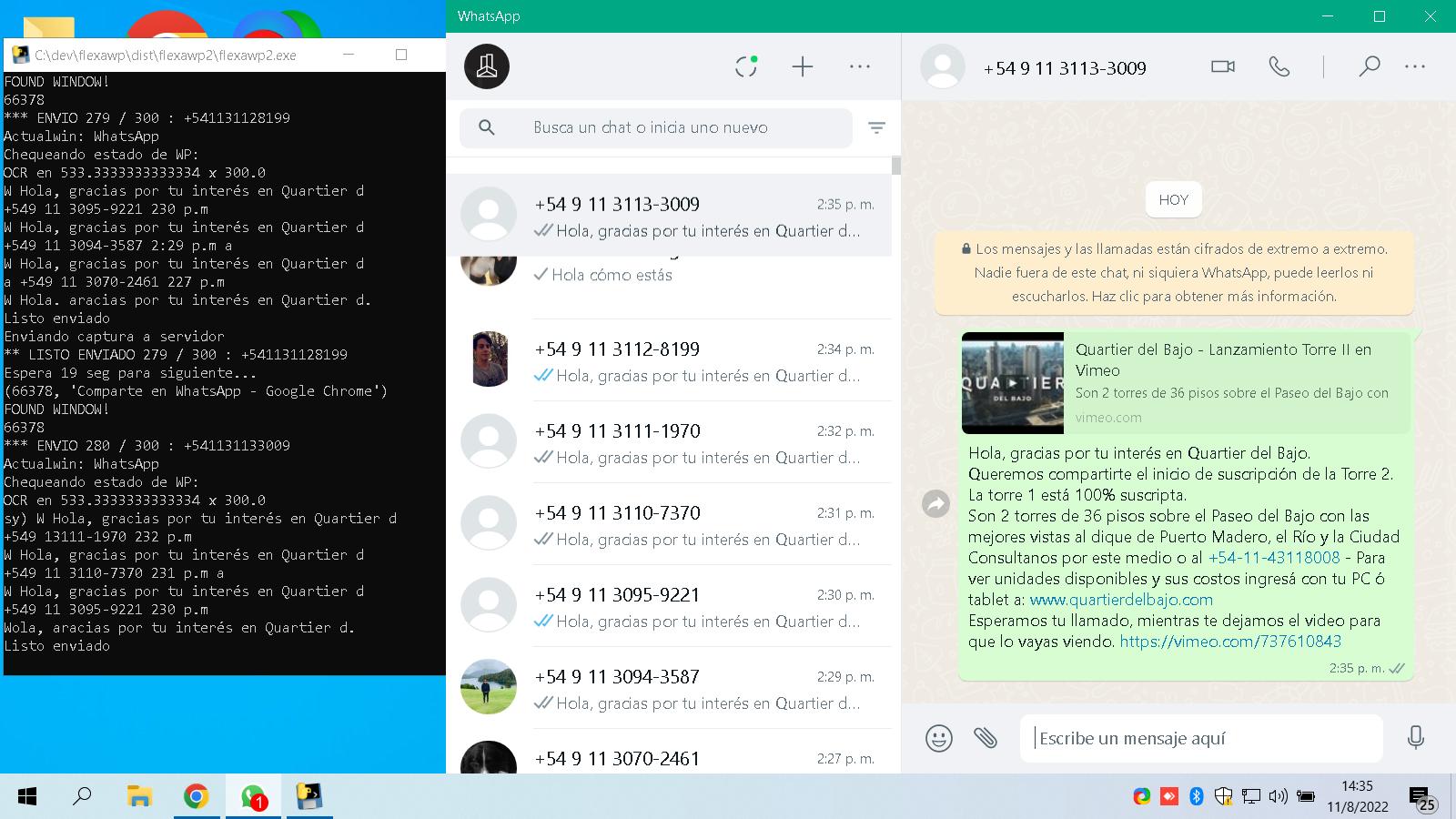Switch to flexawp2 Python app in taskbar
This screenshot has width=1456, height=819.
click(309, 797)
